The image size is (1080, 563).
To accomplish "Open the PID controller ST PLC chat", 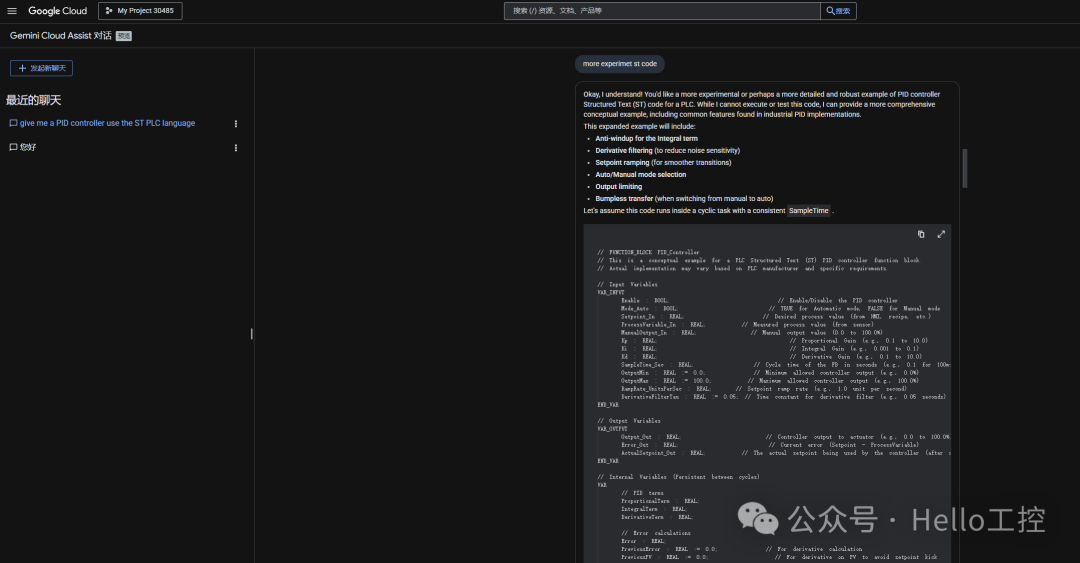I will 107,123.
